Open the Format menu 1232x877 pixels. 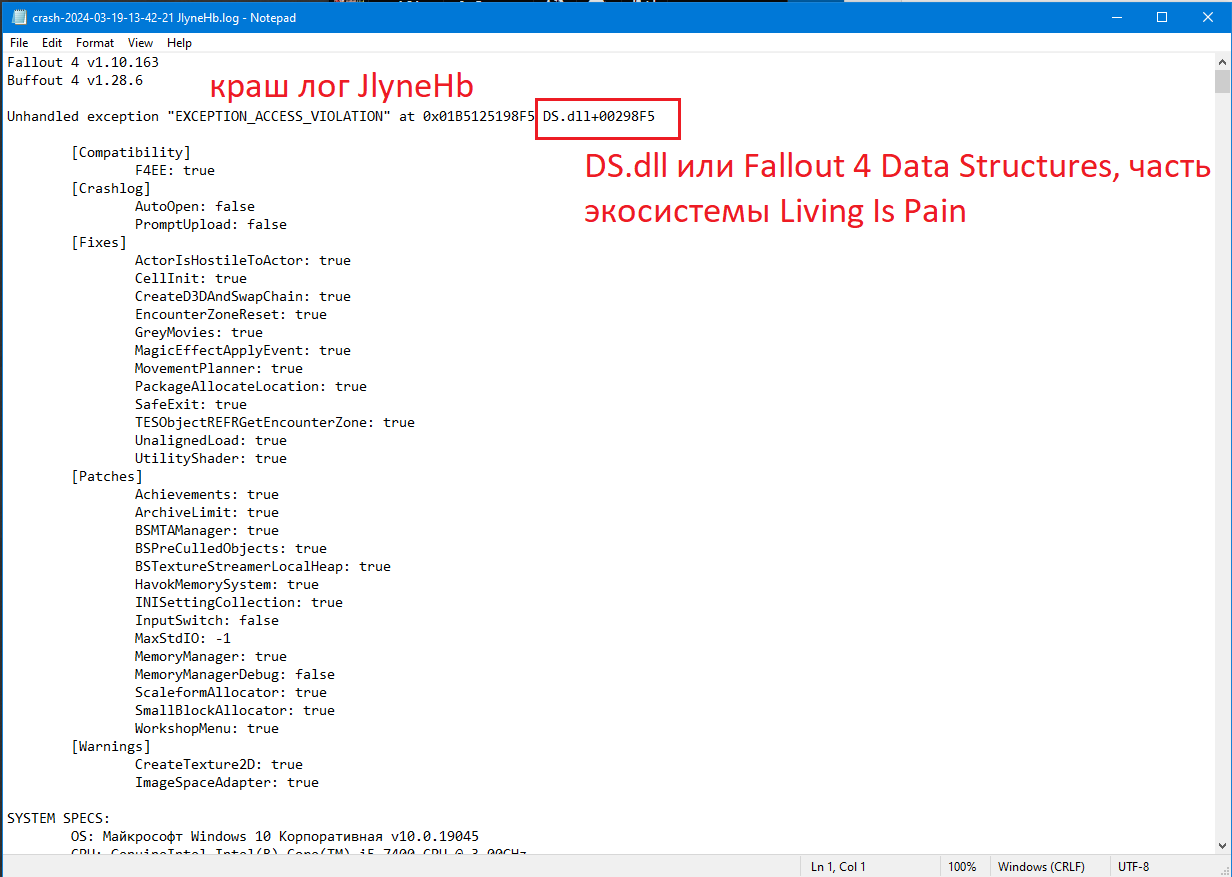click(x=95, y=43)
